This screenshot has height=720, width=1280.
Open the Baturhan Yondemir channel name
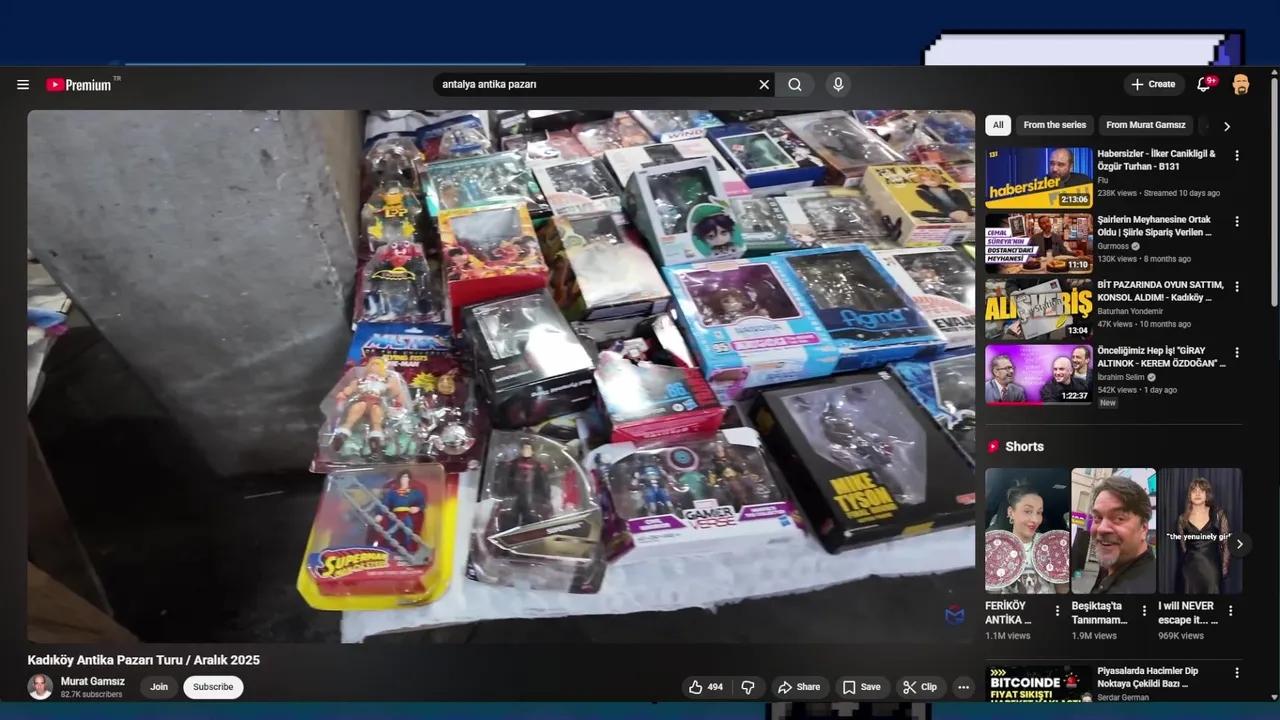[x=1130, y=311]
